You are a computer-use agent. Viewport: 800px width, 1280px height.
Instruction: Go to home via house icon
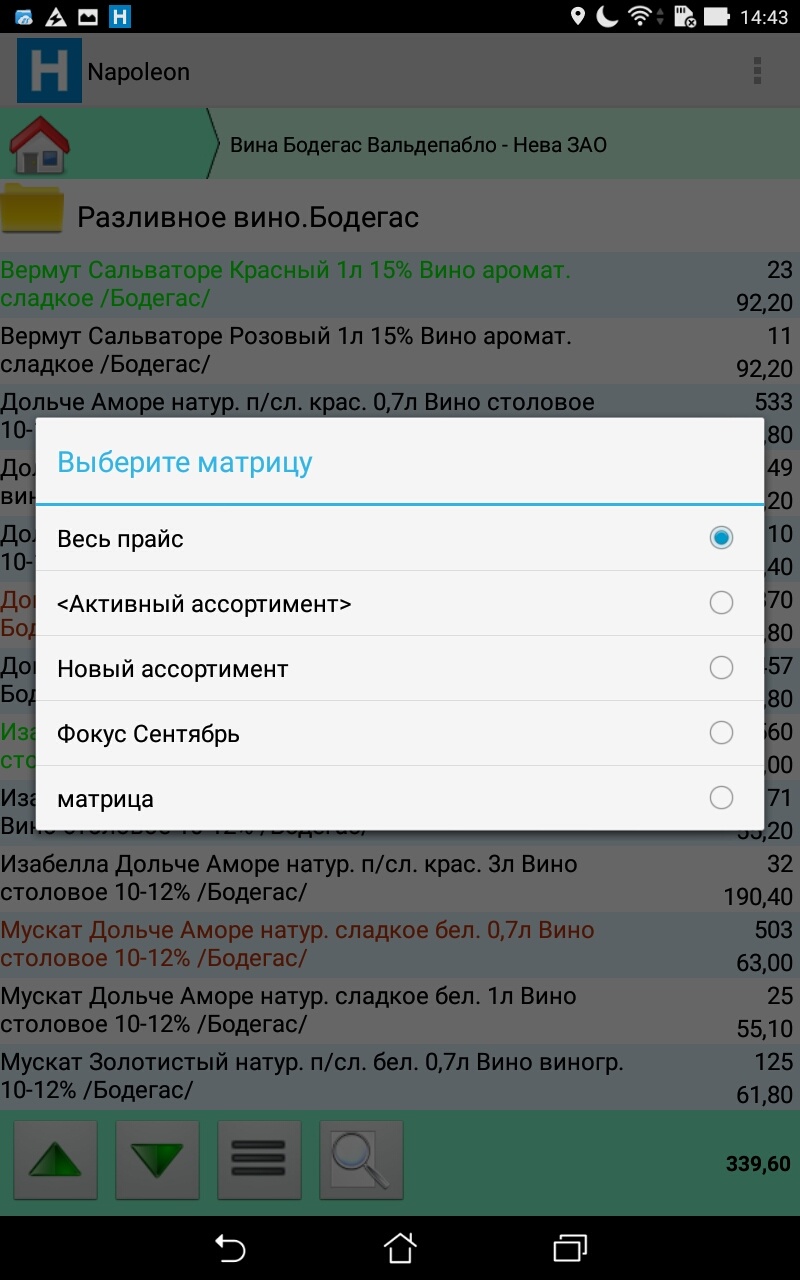click(x=40, y=145)
